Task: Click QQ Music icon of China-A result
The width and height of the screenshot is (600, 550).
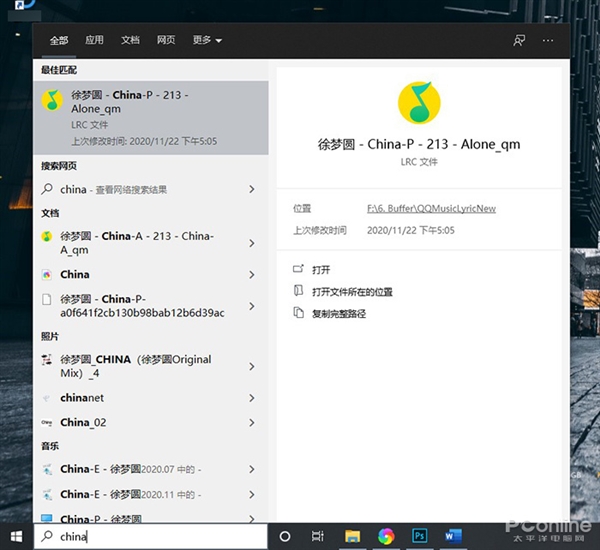Action: click(47, 236)
